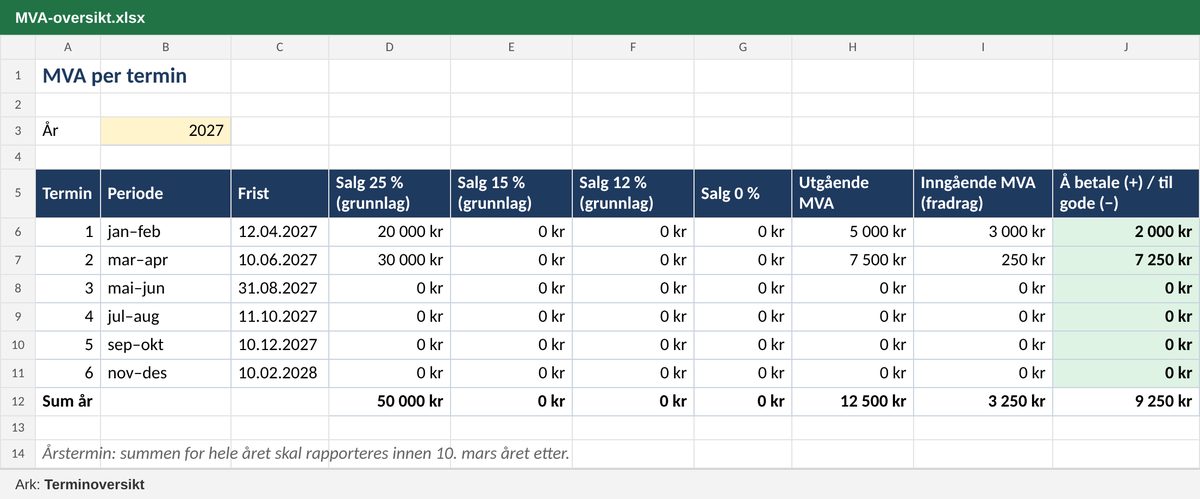The height and width of the screenshot is (499, 1200).
Task: Click the 'Salg 12 % (grunnlag)' header
Action: pyautogui.click(x=633, y=193)
